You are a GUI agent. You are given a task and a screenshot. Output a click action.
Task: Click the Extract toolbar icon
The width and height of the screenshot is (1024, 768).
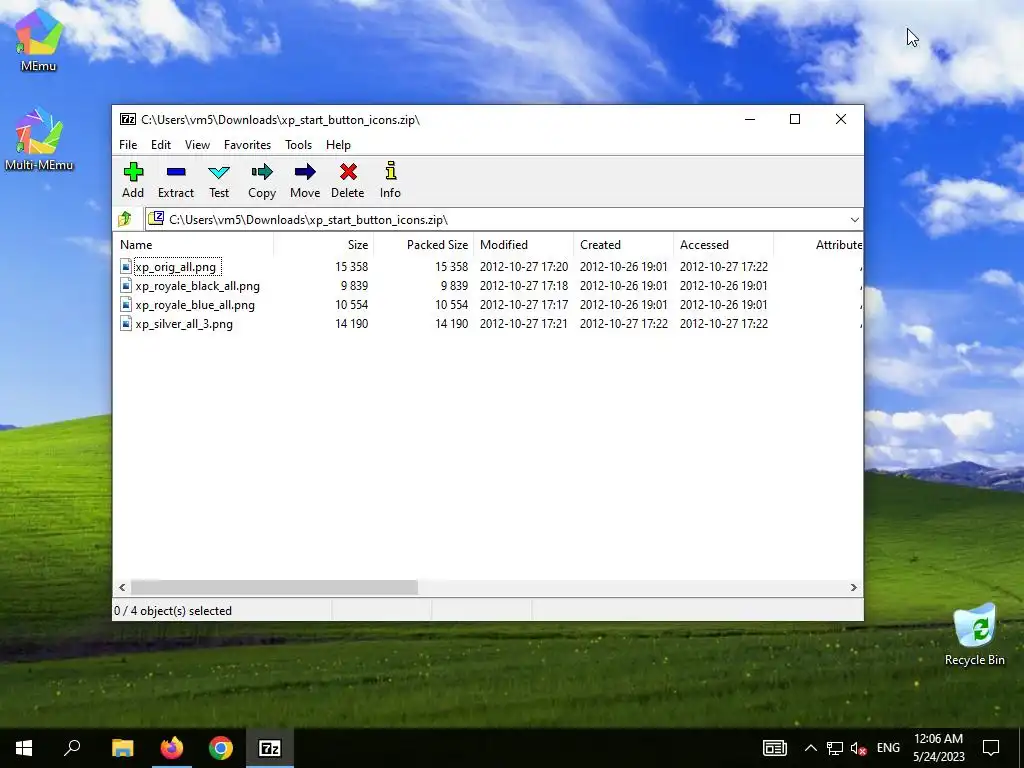click(176, 172)
